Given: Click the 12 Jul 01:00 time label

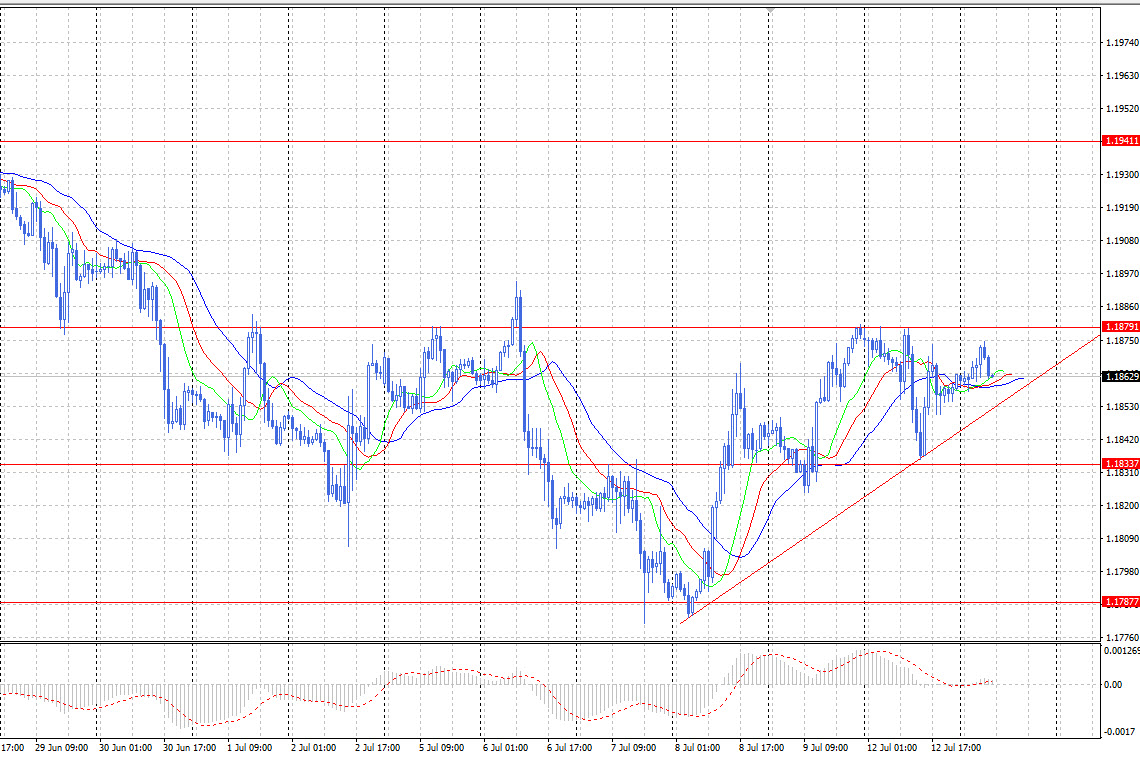Looking at the screenshot, I should tap(891, 748).
